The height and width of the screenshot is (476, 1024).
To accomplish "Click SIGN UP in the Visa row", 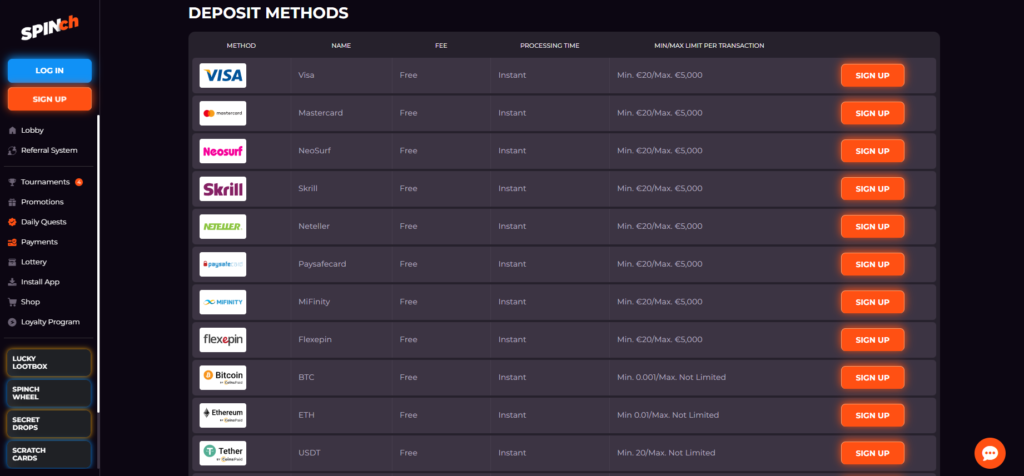I will point(872,76).
